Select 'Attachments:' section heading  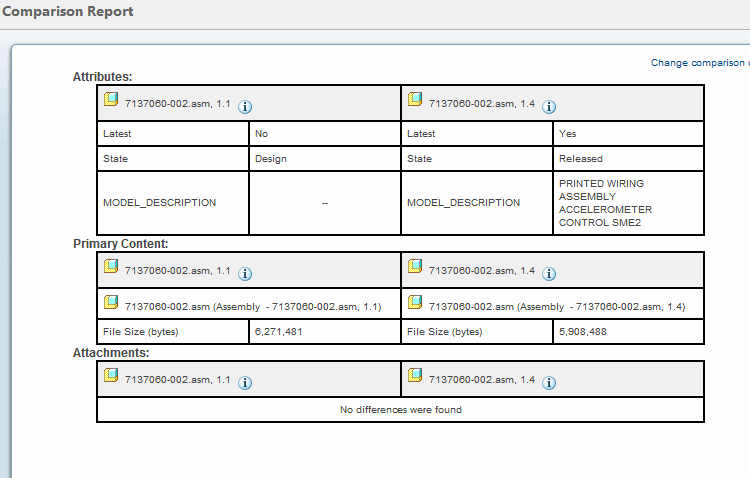[111, 353]
